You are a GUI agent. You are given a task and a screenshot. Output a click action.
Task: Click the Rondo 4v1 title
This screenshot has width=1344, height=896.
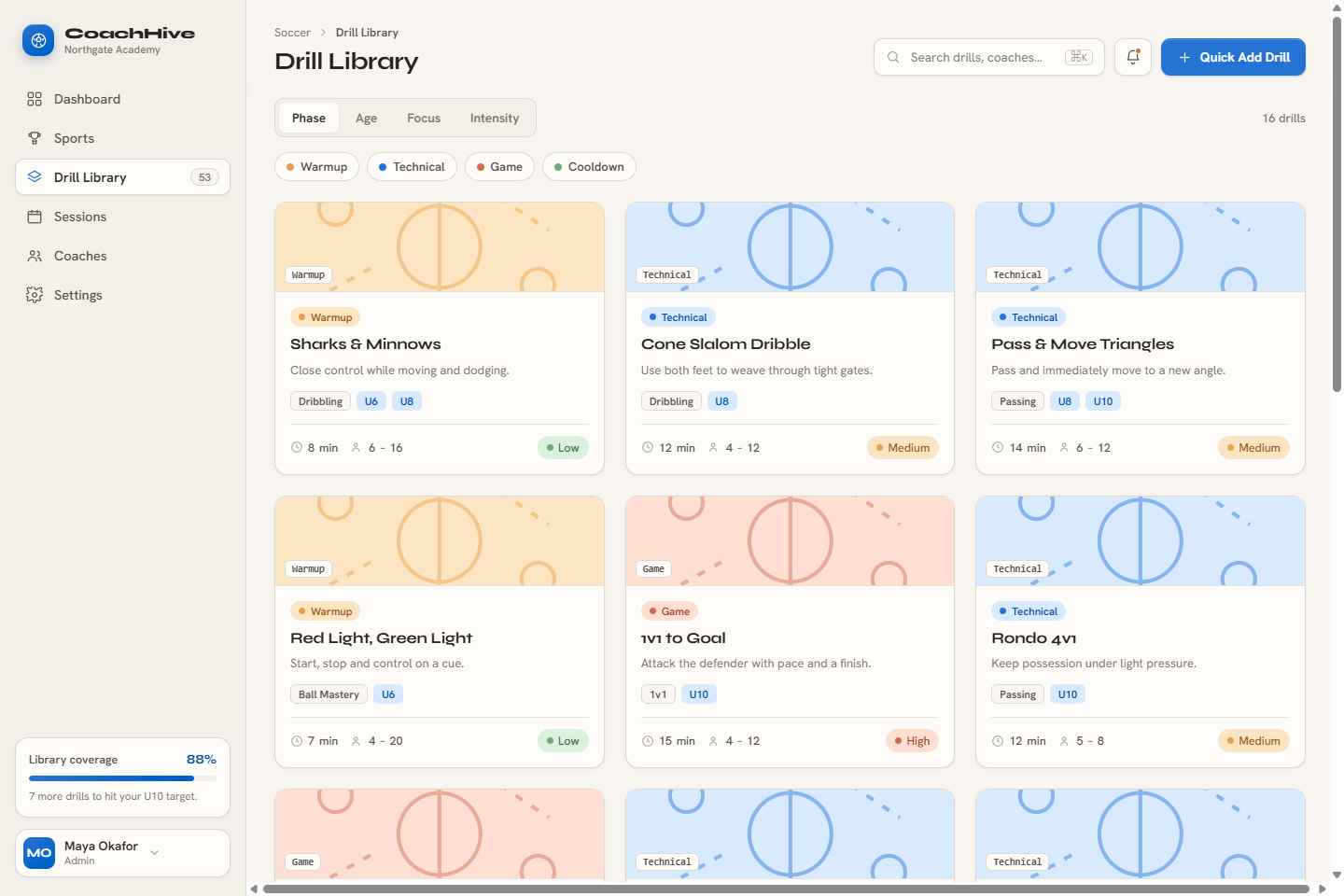[1033, 638]
